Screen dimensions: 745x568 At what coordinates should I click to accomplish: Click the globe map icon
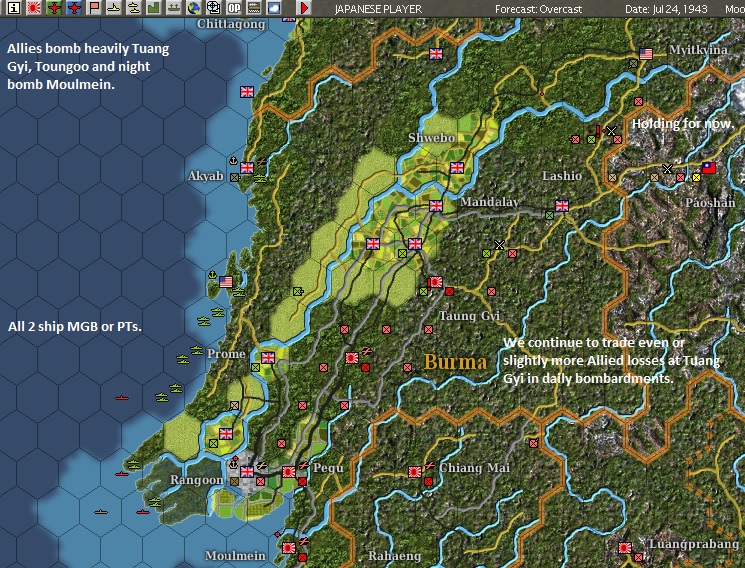pyautogui.click(x=194, y=8)
